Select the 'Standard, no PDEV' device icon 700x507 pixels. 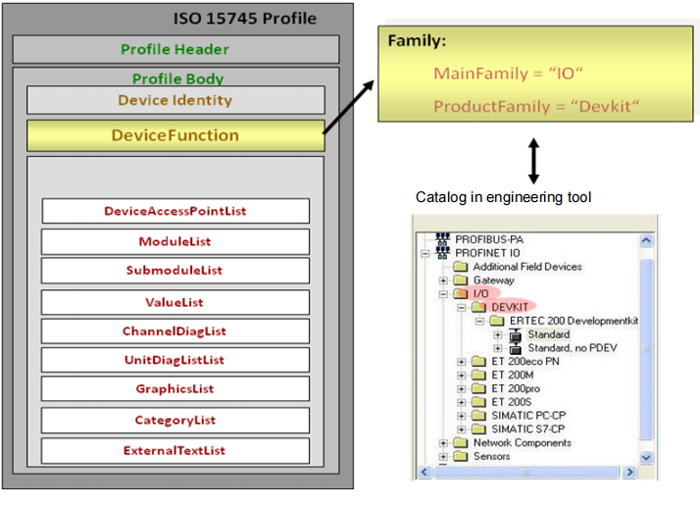click(516, 348)
